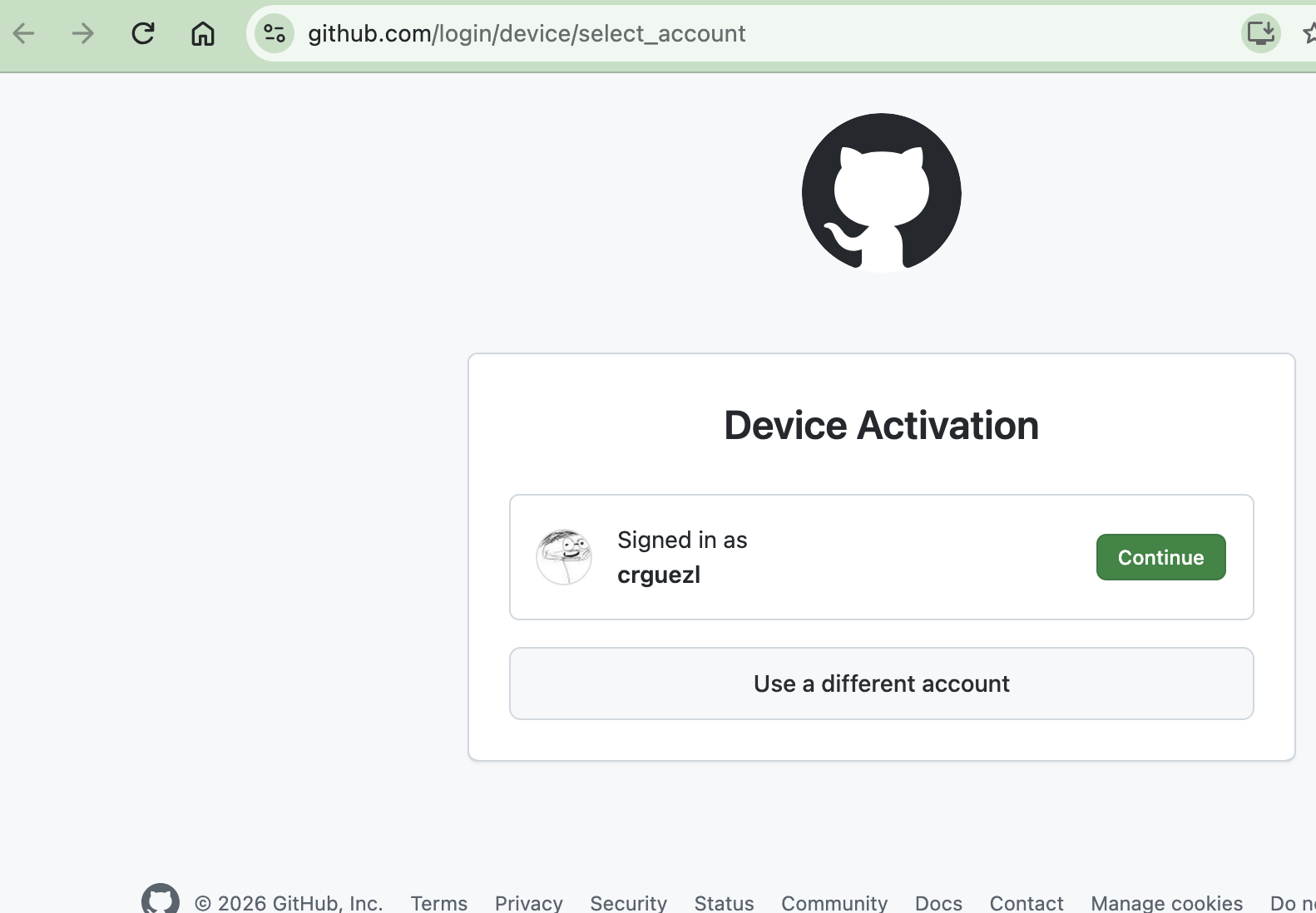Open the Community footer link
Screen dimensions: 1316x913
tap(834, 903)
